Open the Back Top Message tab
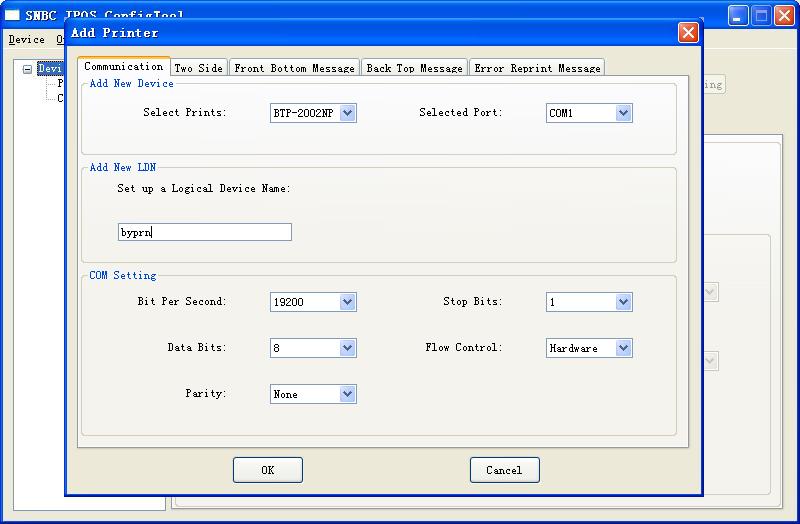 pyautogui.click(x=414, y=68)
